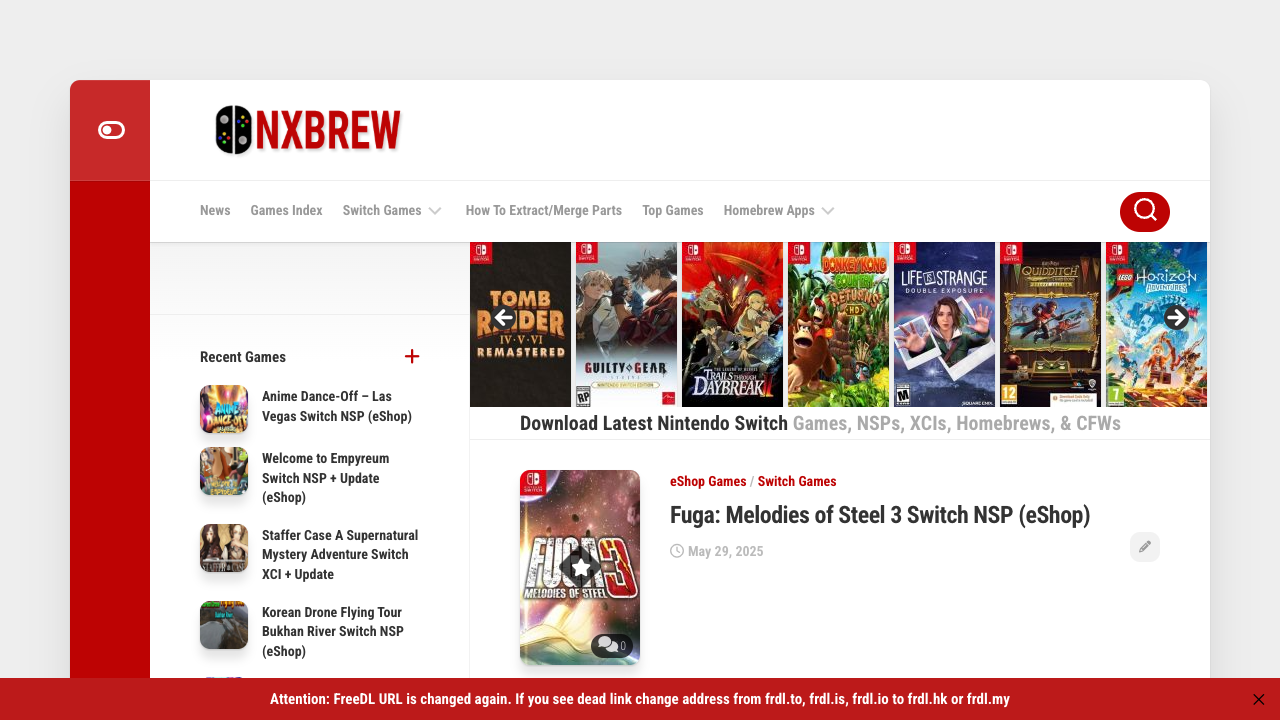Click the right arrow on the game carousel
This screenshot has height=720, width=1280.
pyautogui.click(x=1176, y=317)
